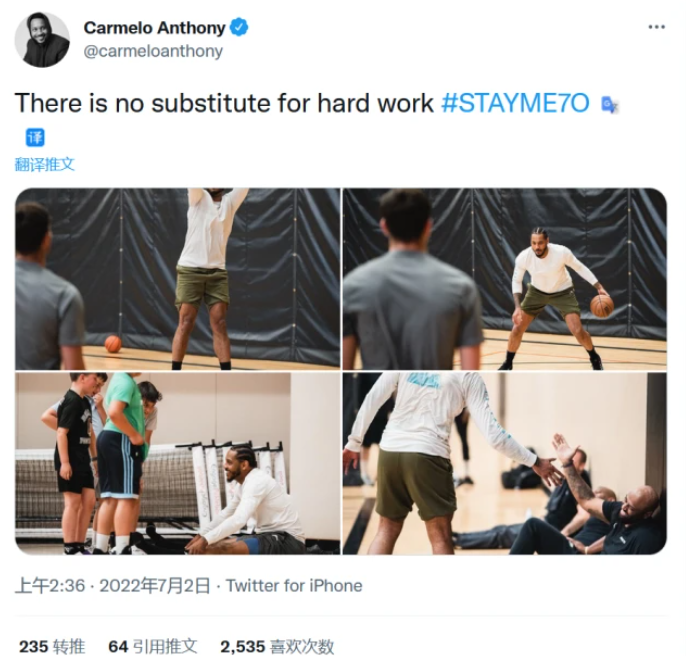
Task: View the 235 转推 retweets list
Action: click(52, 646)
